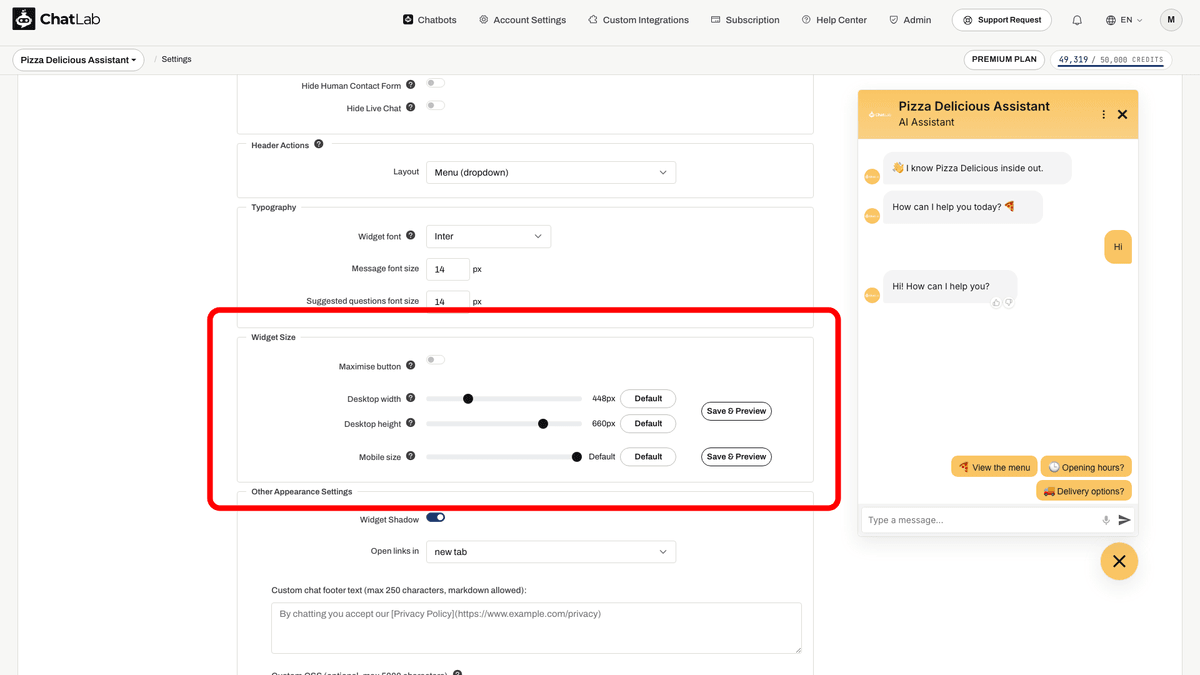Viewport: 1200px width, 675px height.
Task: Click the Support Request button
Action: coord(1002,20)
